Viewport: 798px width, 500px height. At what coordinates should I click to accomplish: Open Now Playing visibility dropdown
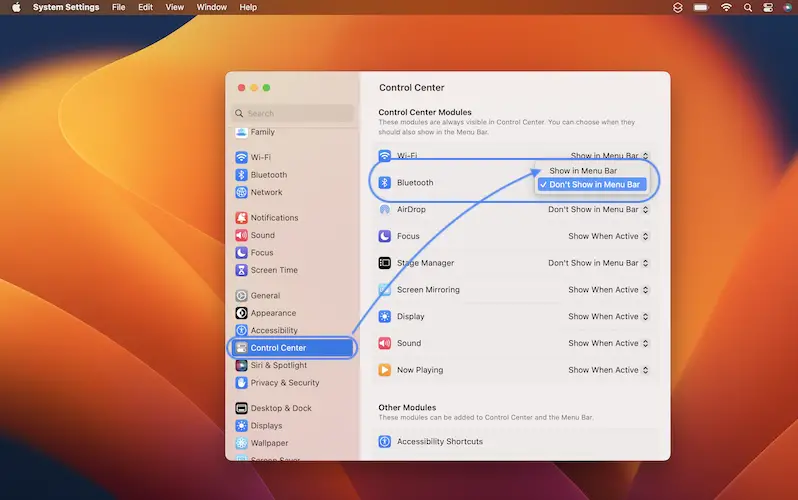608,370
